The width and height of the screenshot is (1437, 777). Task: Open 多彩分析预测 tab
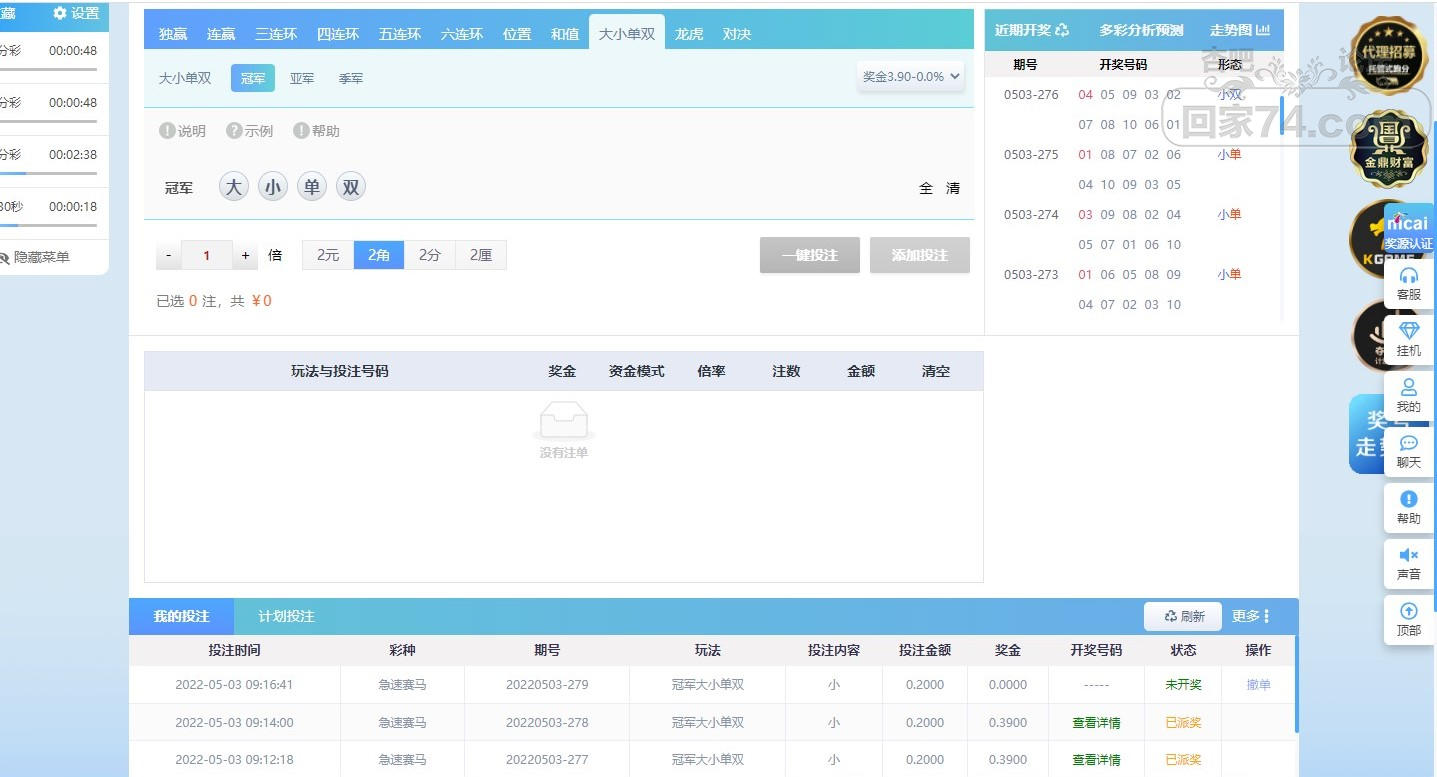coord(1141,30)
